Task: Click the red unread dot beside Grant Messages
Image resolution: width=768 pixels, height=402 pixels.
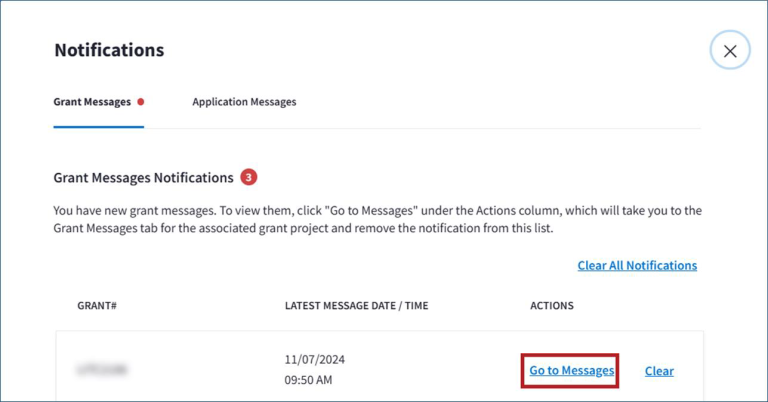Action: click(x=141, y=102)
